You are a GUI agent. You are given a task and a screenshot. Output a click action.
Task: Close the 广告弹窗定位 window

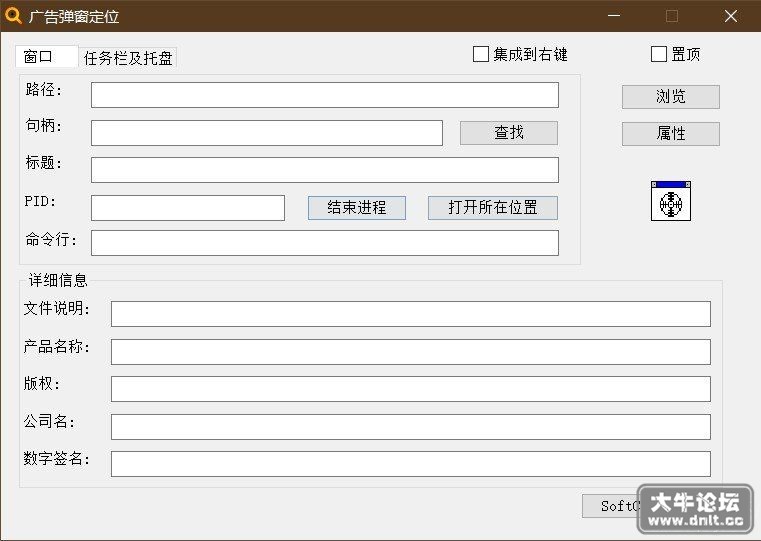[x=731, y=16]
